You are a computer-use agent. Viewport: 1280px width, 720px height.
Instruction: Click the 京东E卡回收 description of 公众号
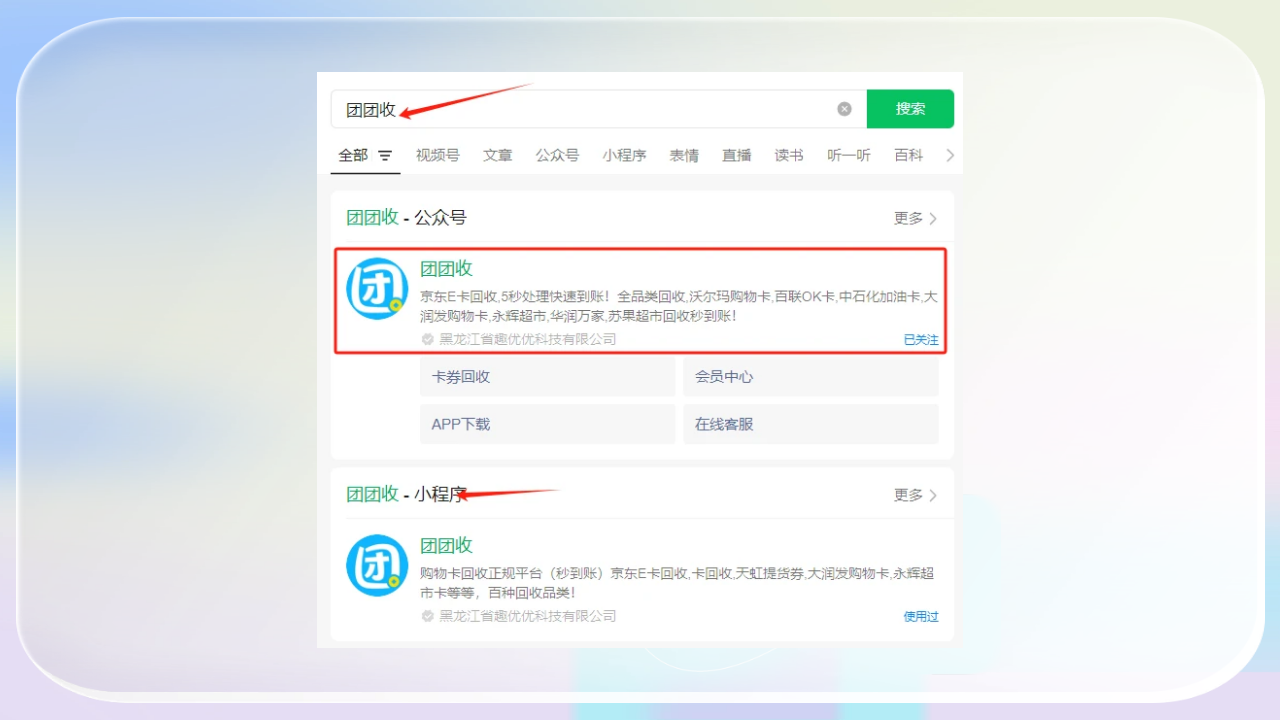679,306
